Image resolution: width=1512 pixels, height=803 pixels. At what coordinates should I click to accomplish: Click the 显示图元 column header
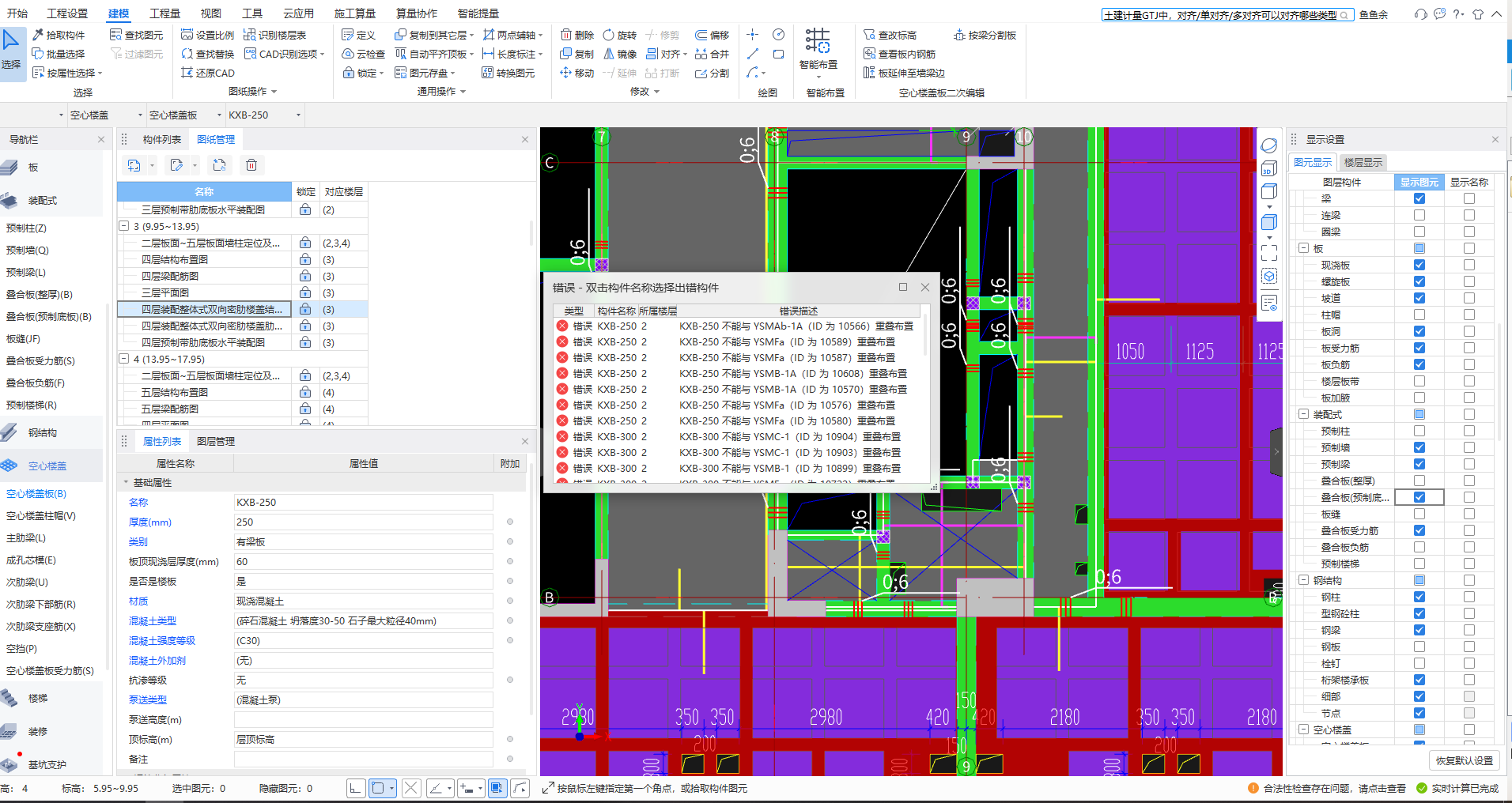pyautogui.click(x=1419, y=182)
